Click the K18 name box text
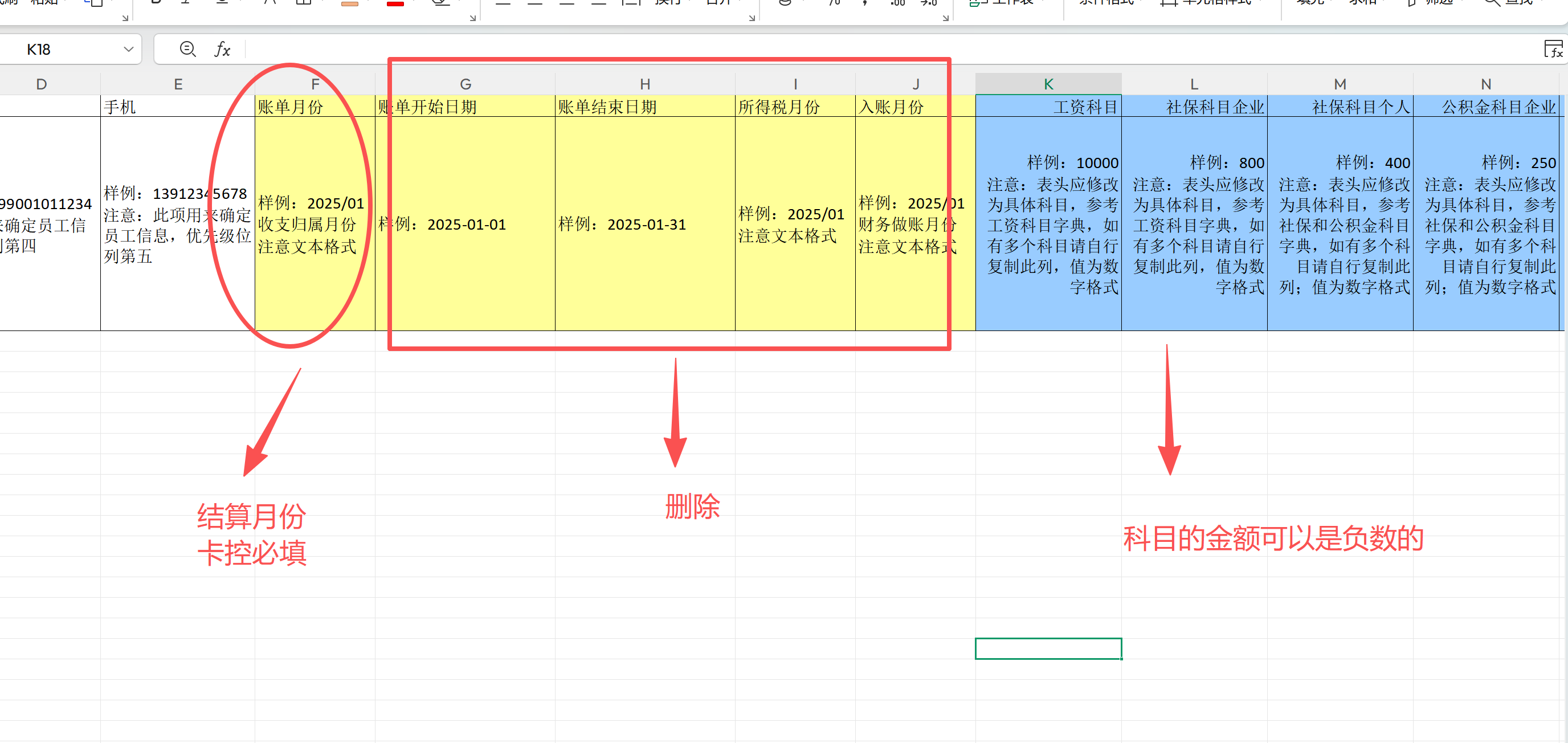The width and height of the screenshot is (1568, 743). point(39,50)
